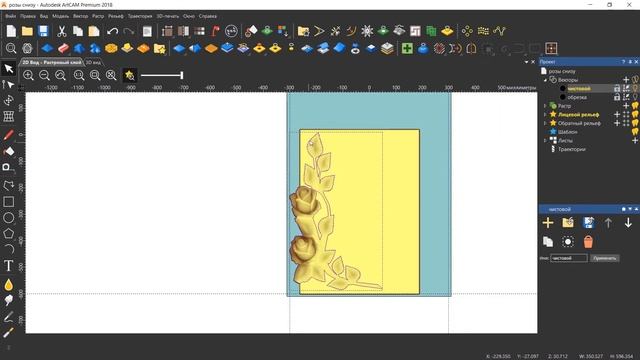Toggle Растр layers visibility bulb
The image size is (640, 360).
point(635,106)
